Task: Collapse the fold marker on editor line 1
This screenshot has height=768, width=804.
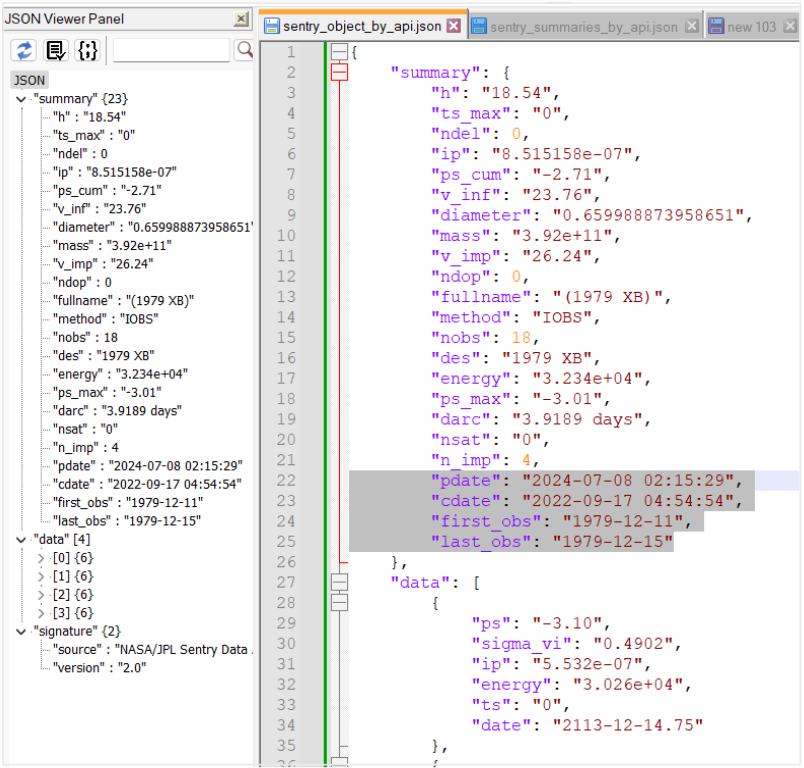Action: coord(339,52)
